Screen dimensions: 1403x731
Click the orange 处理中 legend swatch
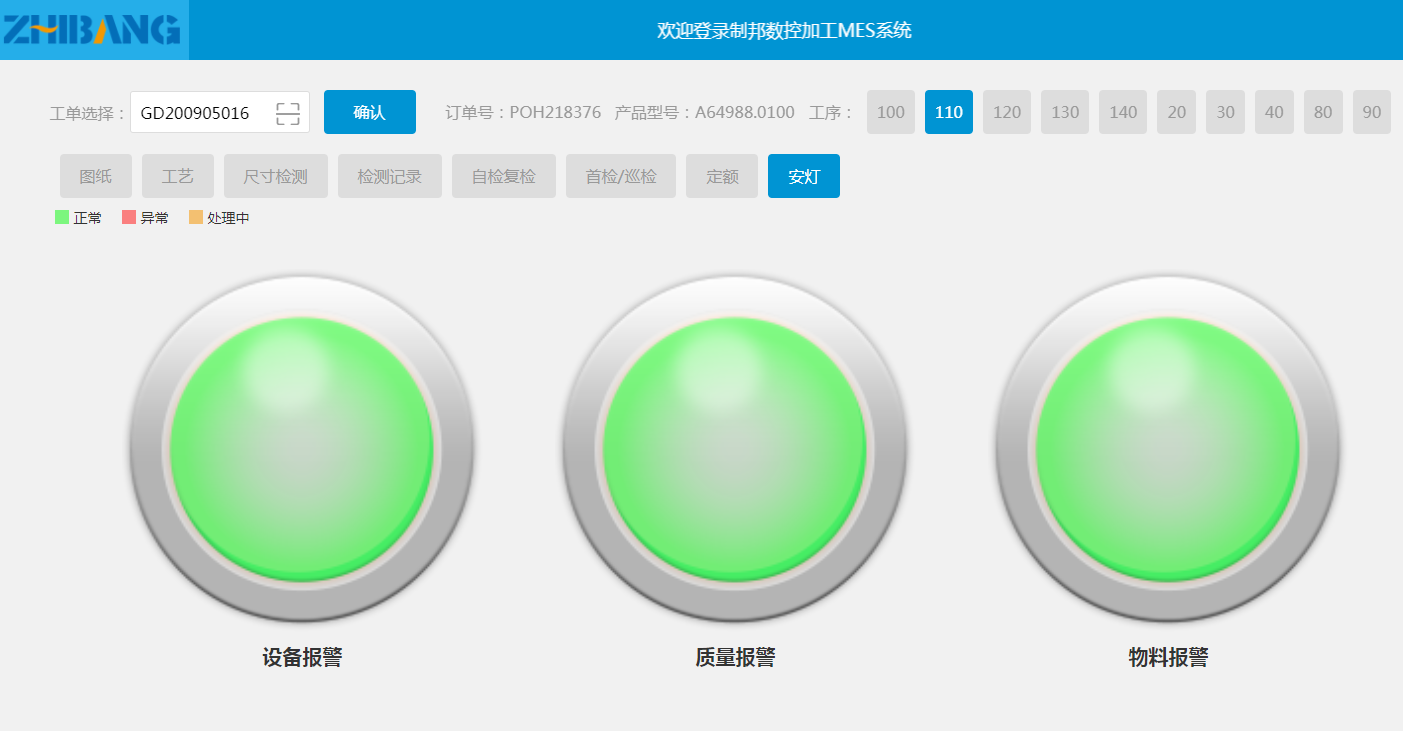point(196,217)
